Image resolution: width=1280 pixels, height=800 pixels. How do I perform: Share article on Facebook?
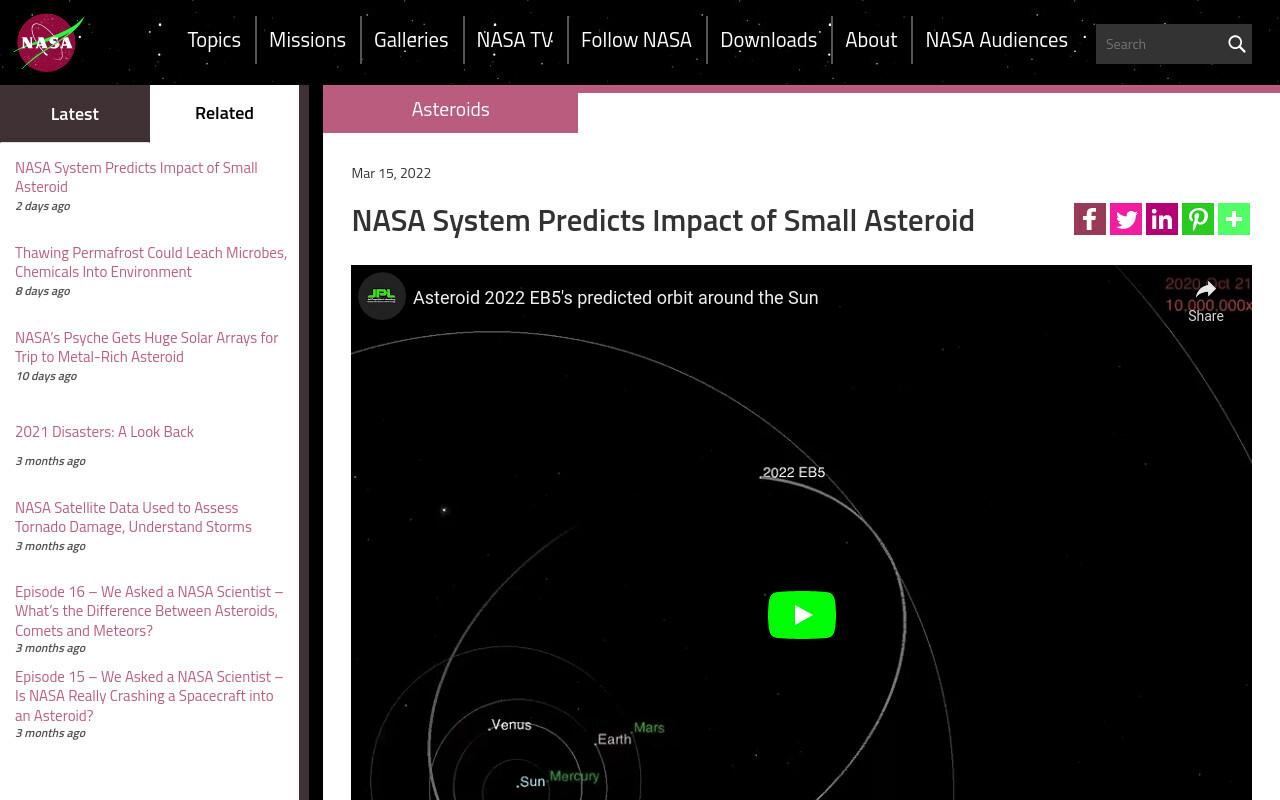(x=1090, y=219)
